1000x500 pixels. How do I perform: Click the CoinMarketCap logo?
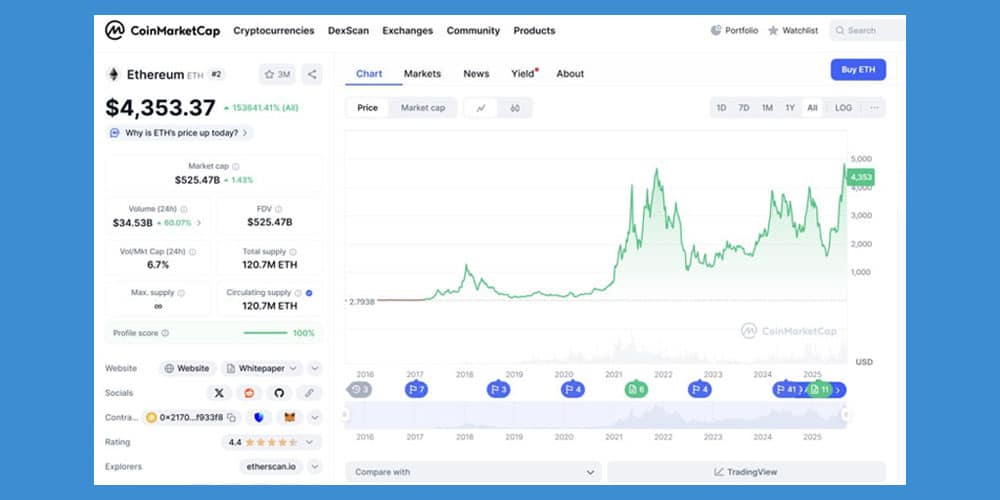coord(162,31)
